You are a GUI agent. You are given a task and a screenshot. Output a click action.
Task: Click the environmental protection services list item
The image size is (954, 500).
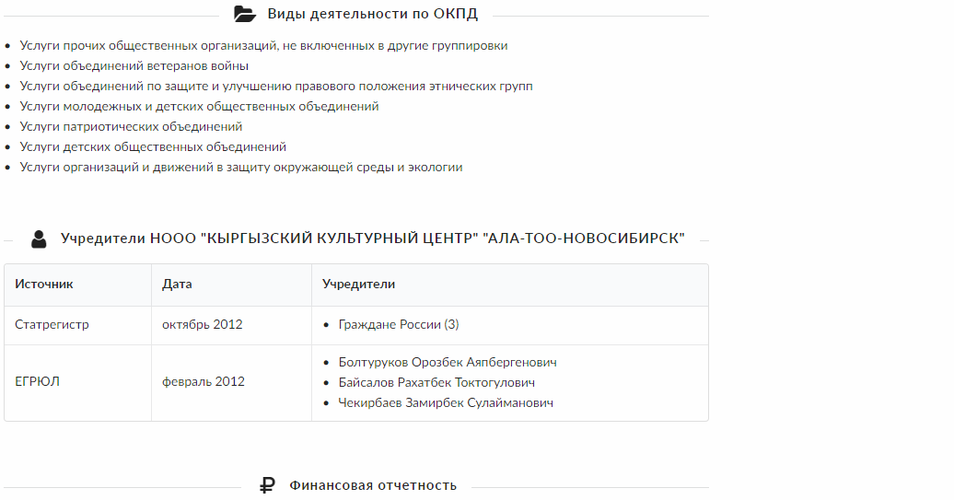[241, 167]
